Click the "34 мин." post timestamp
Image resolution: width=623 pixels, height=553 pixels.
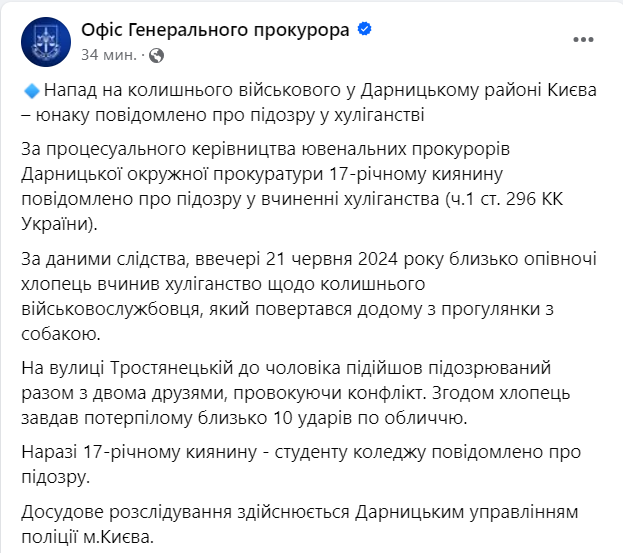110,54
